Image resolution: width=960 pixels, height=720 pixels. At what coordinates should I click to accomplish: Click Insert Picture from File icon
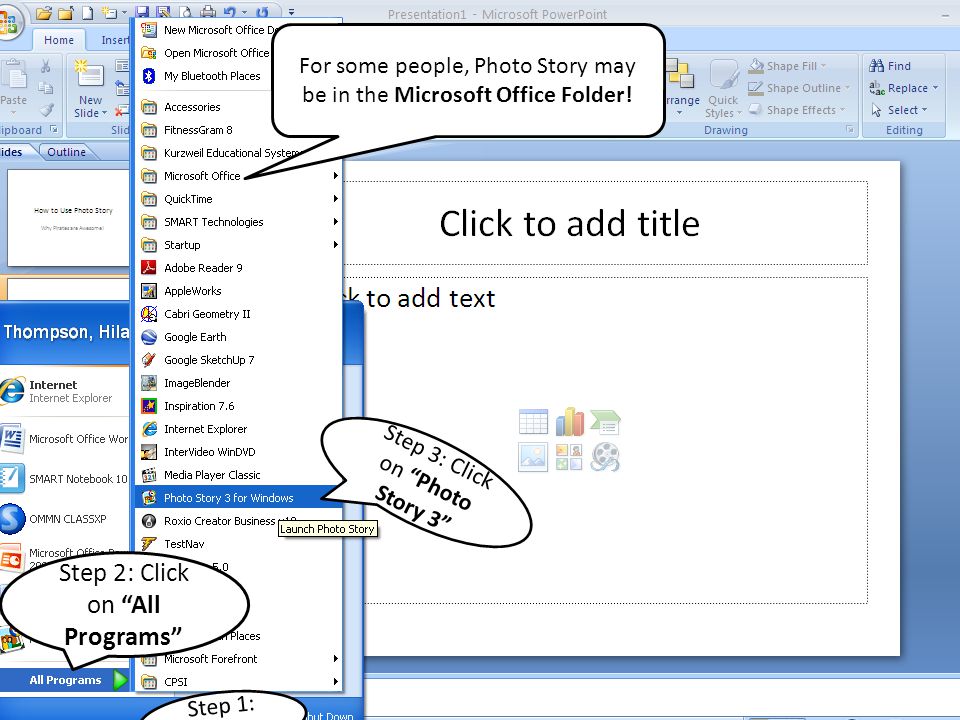click(533, 457)
